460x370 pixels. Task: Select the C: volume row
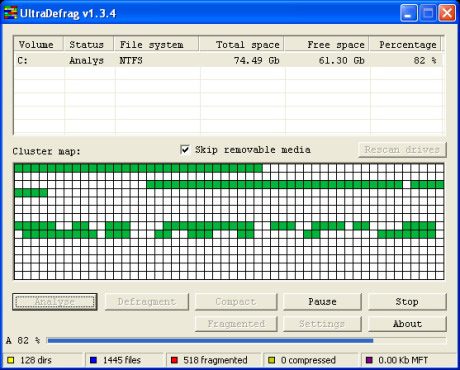point(229,61)
